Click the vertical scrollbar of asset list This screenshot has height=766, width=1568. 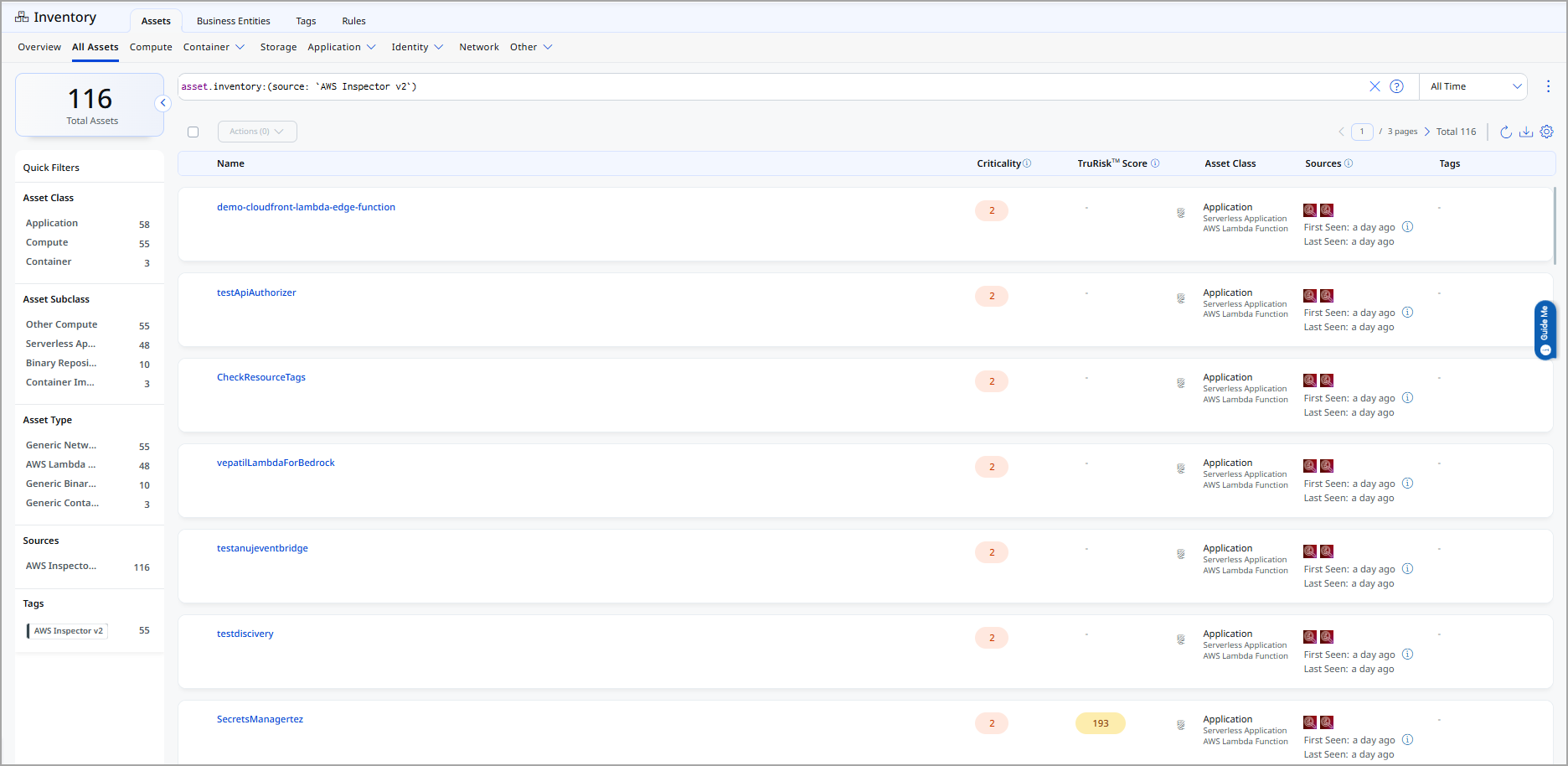1555,226
